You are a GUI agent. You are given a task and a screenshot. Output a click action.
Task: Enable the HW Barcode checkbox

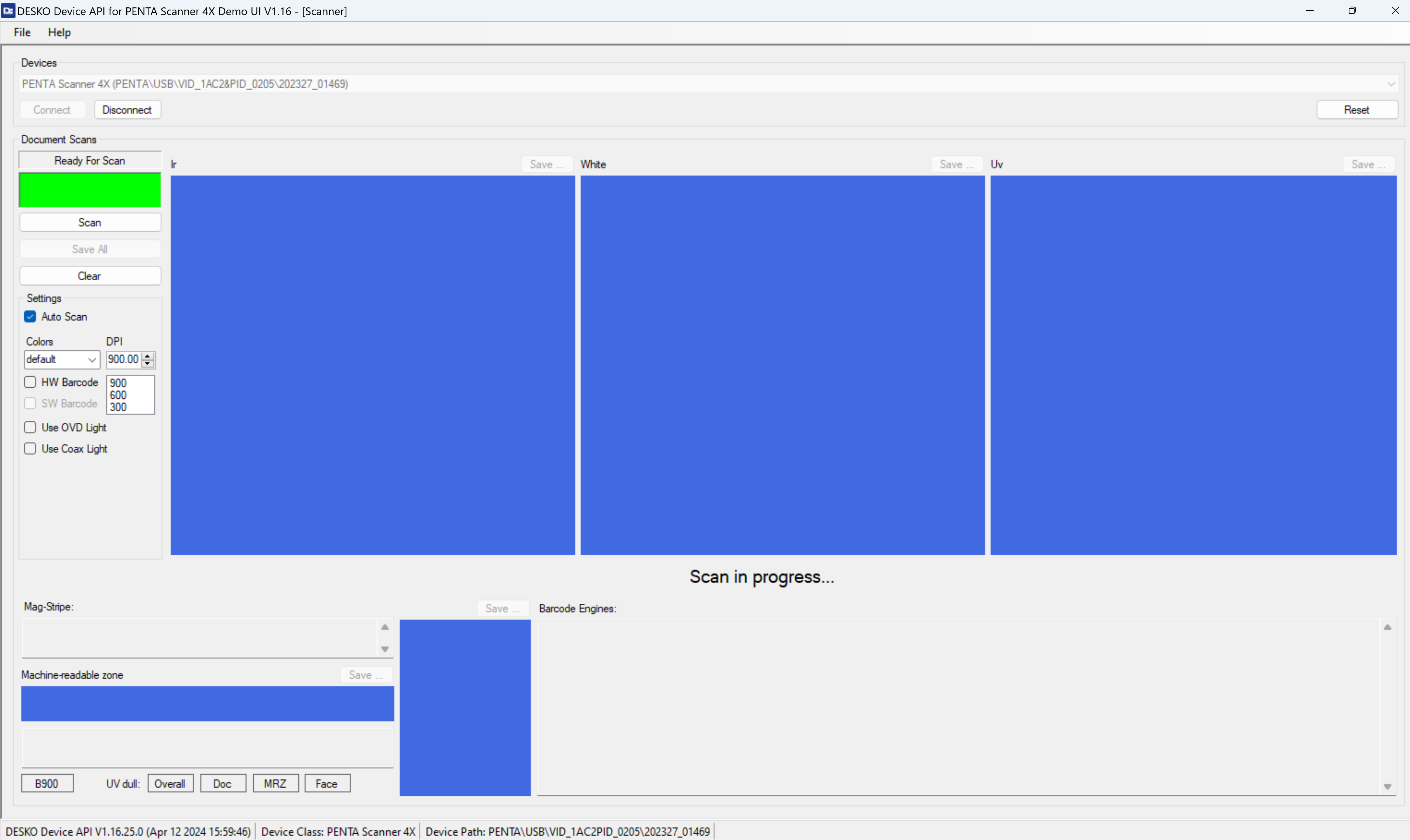pyautogui.click(x=30, y=382)
